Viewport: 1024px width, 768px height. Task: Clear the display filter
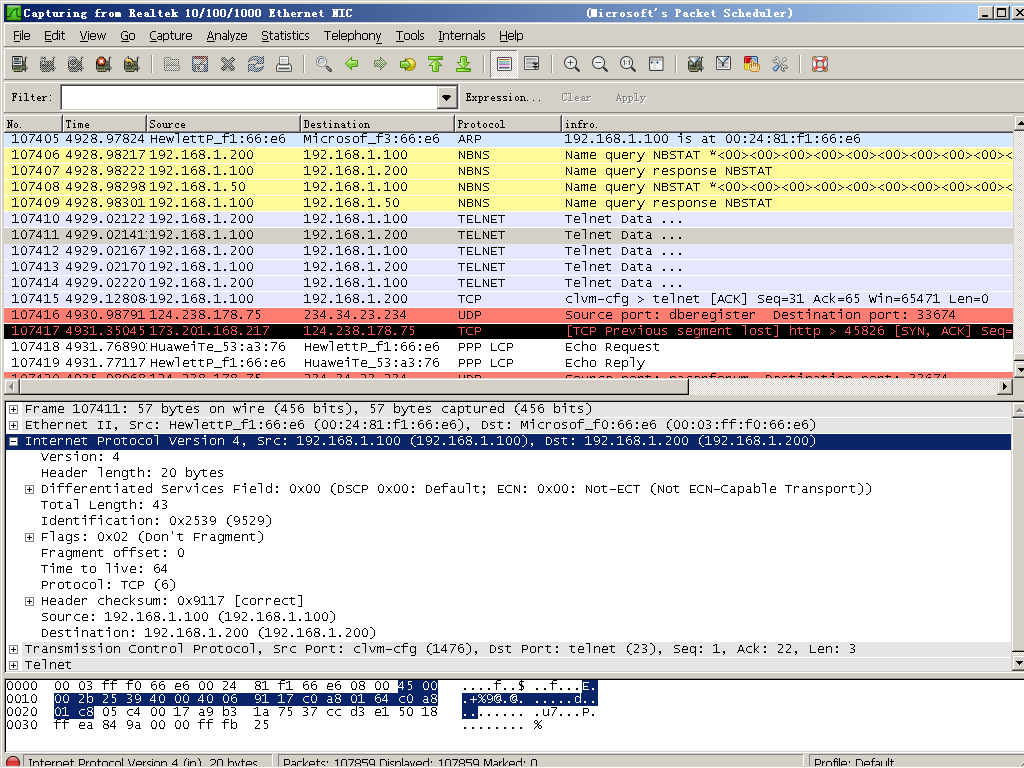click(x=576, y=98)
